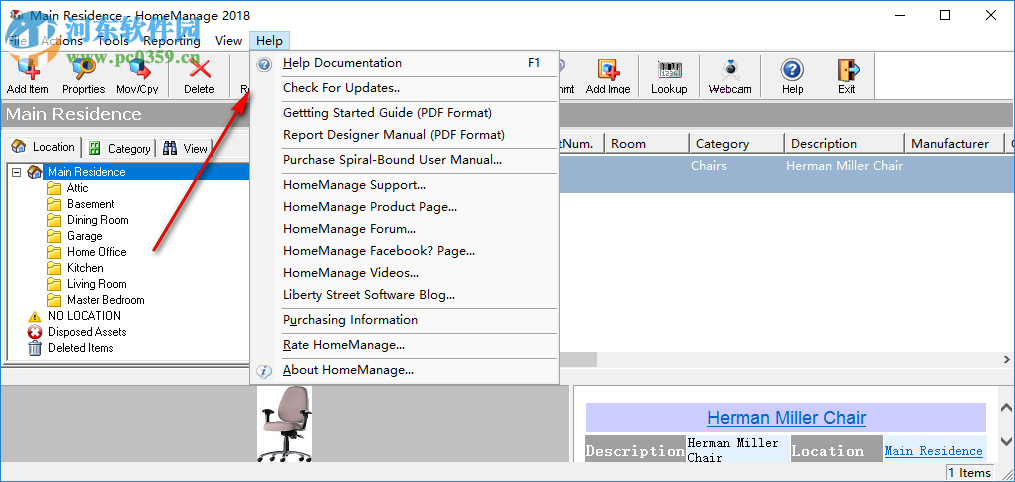The image size is (1015, 482).
Task: Open the View menu in menu bar
Action: [x=228, y=41]
